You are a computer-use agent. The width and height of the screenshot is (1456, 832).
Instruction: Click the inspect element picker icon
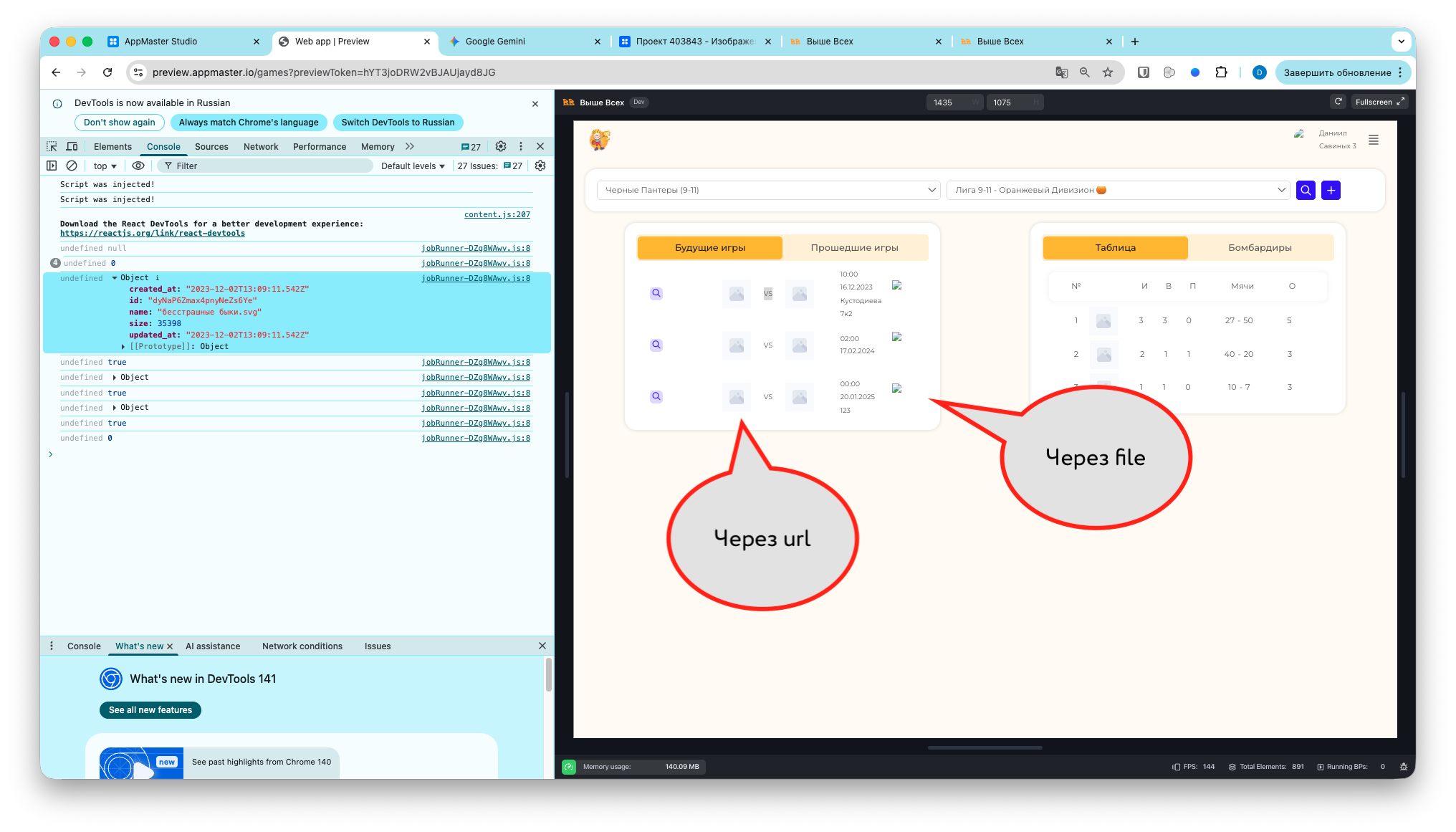(x=52, y=146)
